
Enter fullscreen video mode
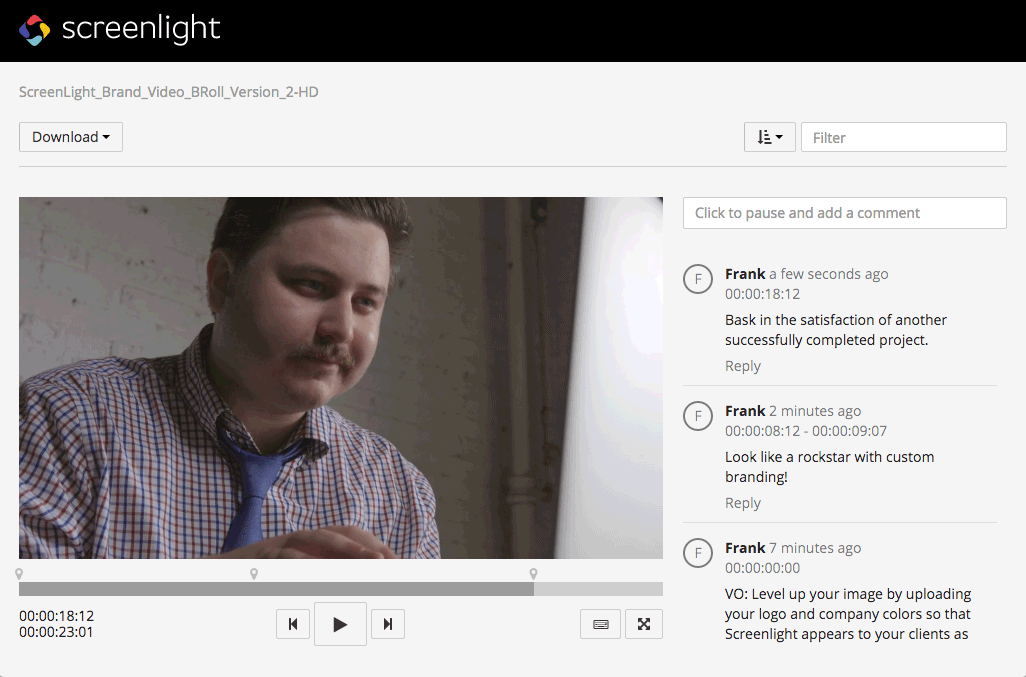coord(644,624)
